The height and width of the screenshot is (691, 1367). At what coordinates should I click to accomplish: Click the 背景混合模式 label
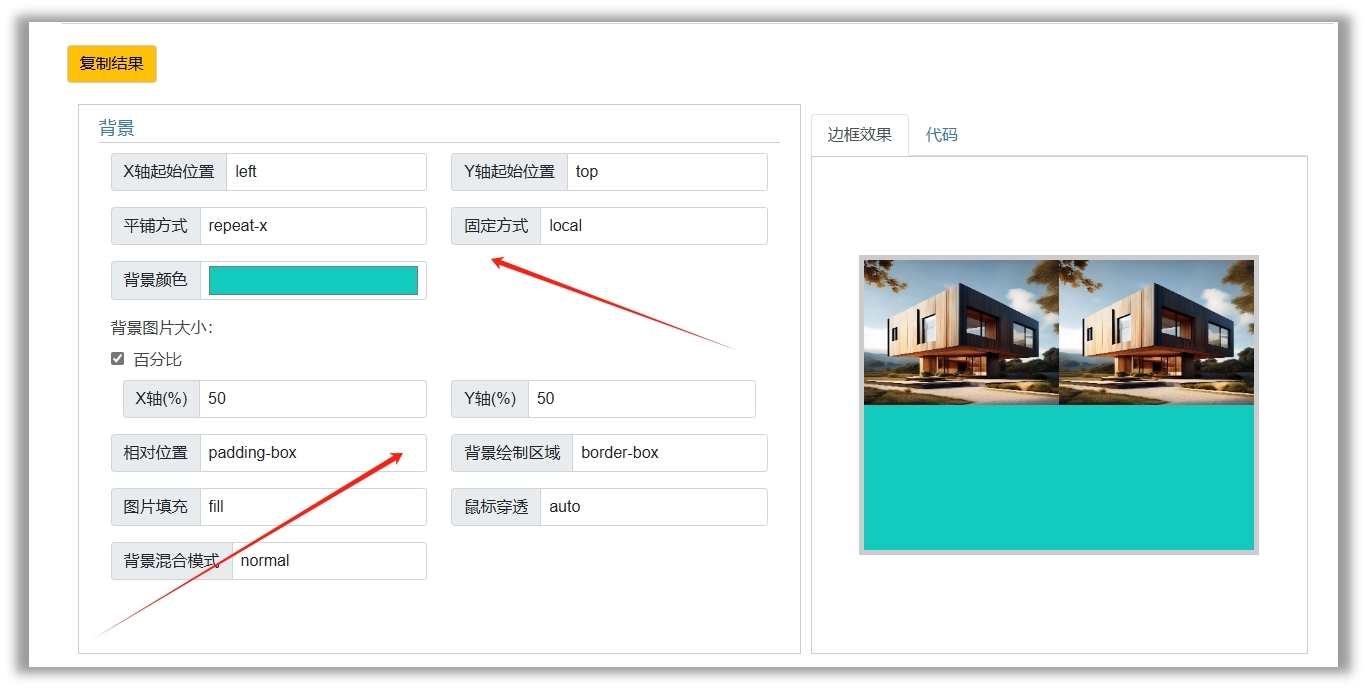[x=172, y=561]
